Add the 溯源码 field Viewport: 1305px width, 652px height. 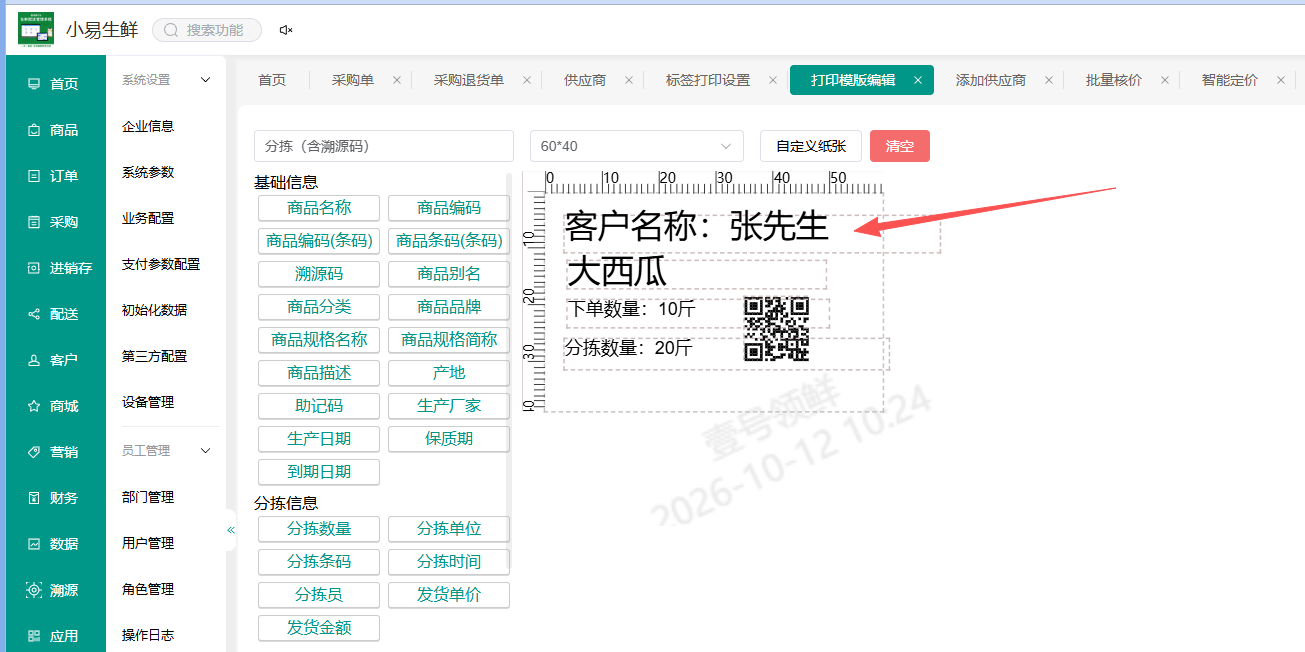(319, 274)
